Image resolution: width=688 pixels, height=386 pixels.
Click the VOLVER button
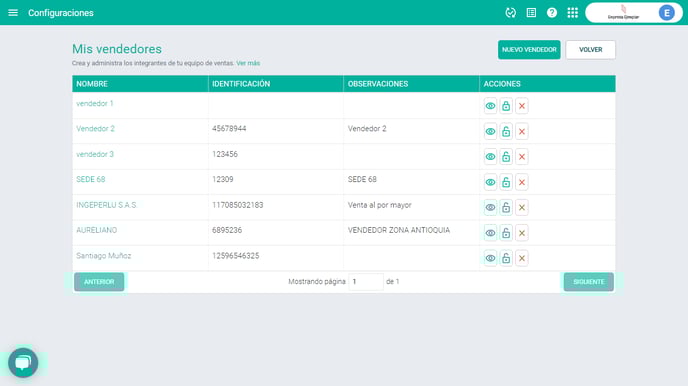[591, 50]
